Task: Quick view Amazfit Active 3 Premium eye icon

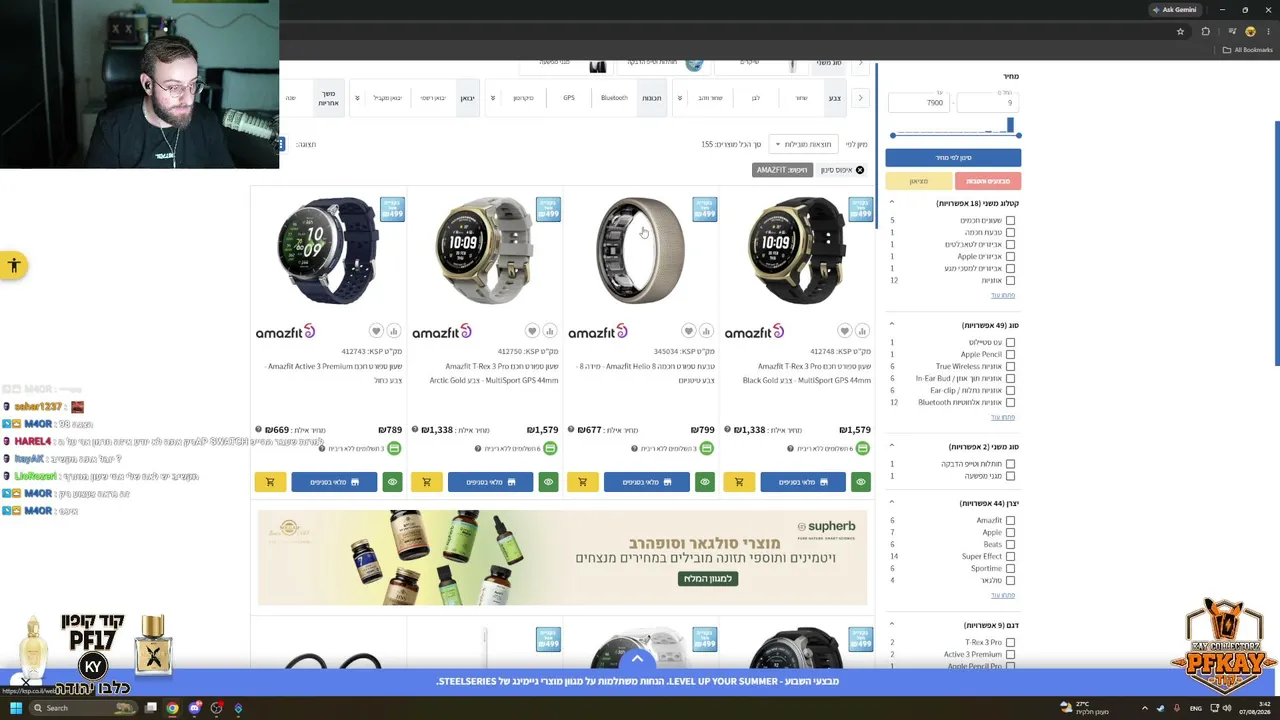Action: [392, 482]
